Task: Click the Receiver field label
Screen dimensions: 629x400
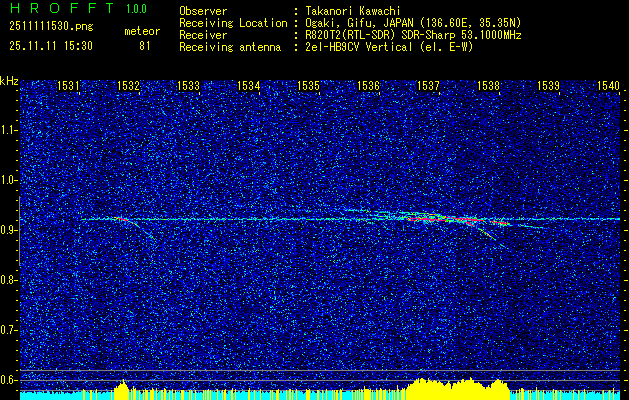Action: tap(203, 35)
